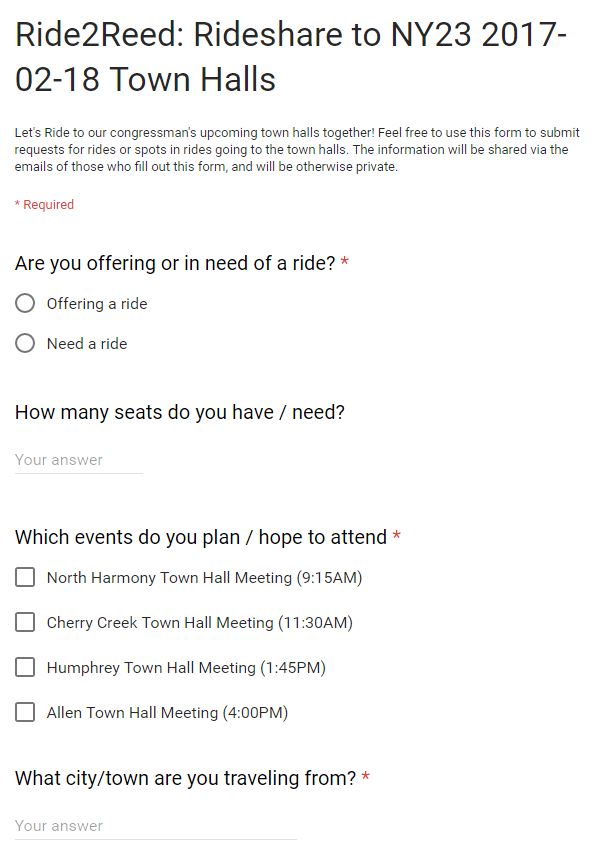The width and height of the screenshot is (595, 857).
Task: Select the 'Offering a ride' radio button
Action: pos(25,303)
